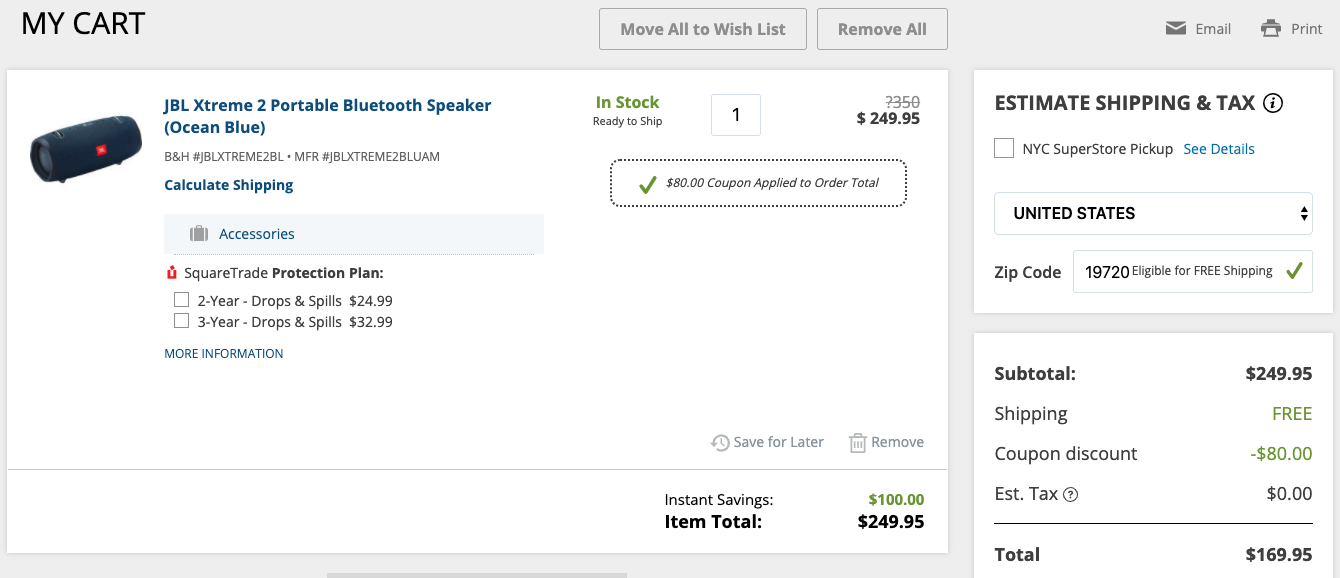Click the shipping estimate info icon

[1273, 103]
